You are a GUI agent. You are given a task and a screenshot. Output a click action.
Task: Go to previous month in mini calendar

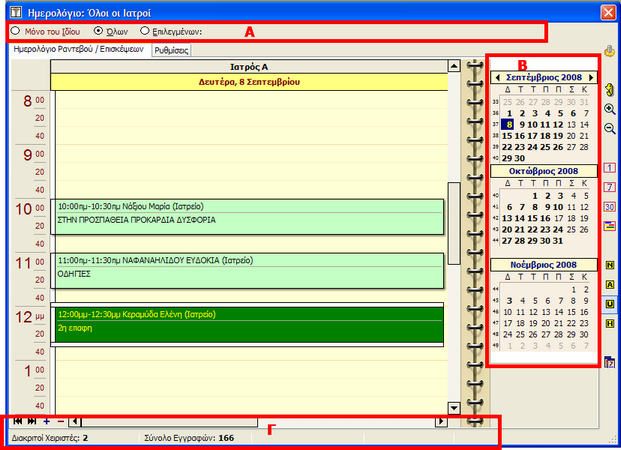pos(497,77)
